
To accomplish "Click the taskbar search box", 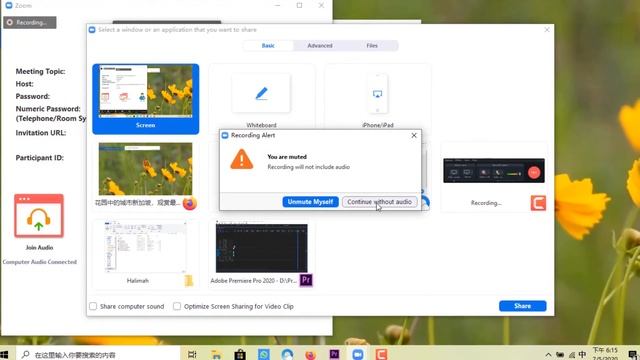I will click(98, 354).
